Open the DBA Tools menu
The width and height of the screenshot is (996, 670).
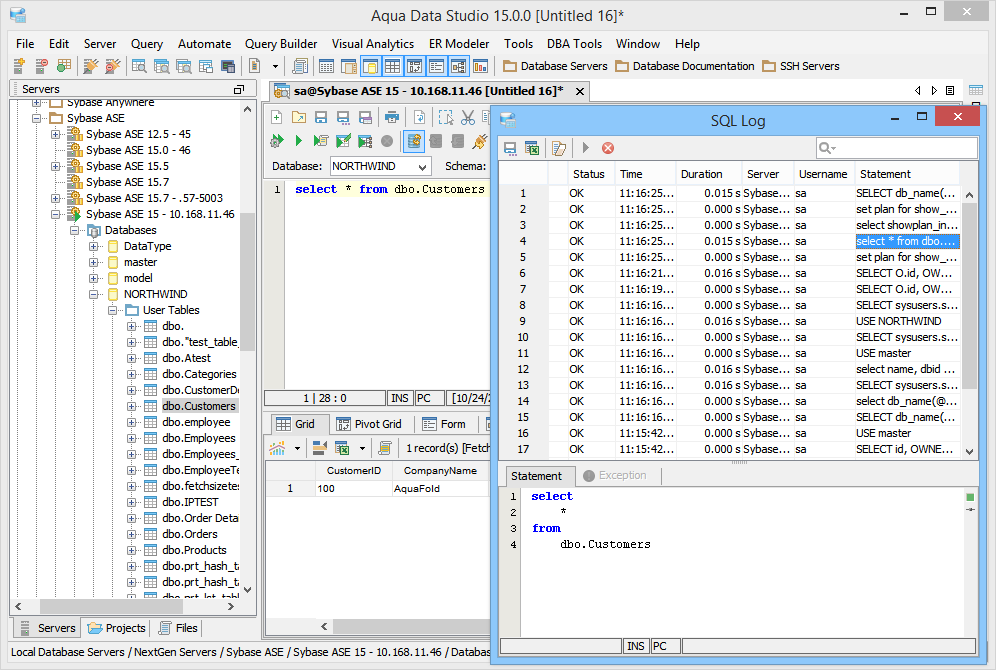click(x=574, y=44)
